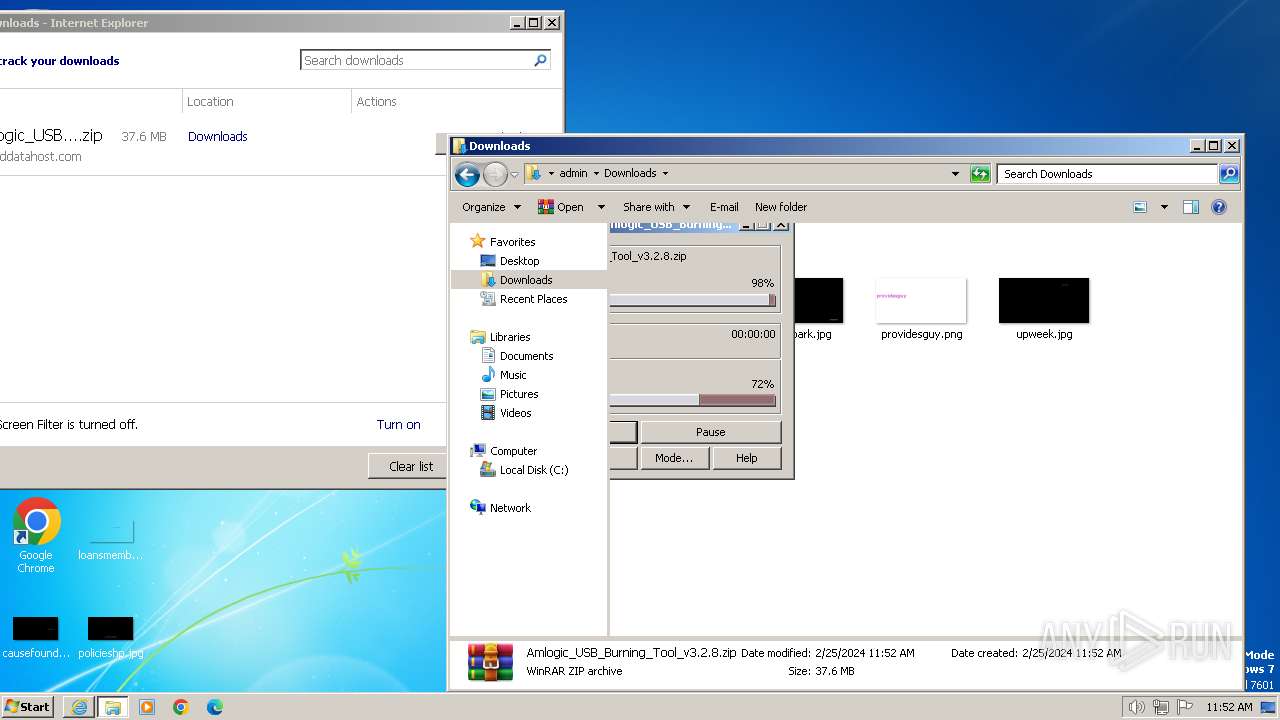Select Computer in navigation pane
The width and height of the screenshot is (1280, 720).
pyautogui.click(x=513, y=451)
